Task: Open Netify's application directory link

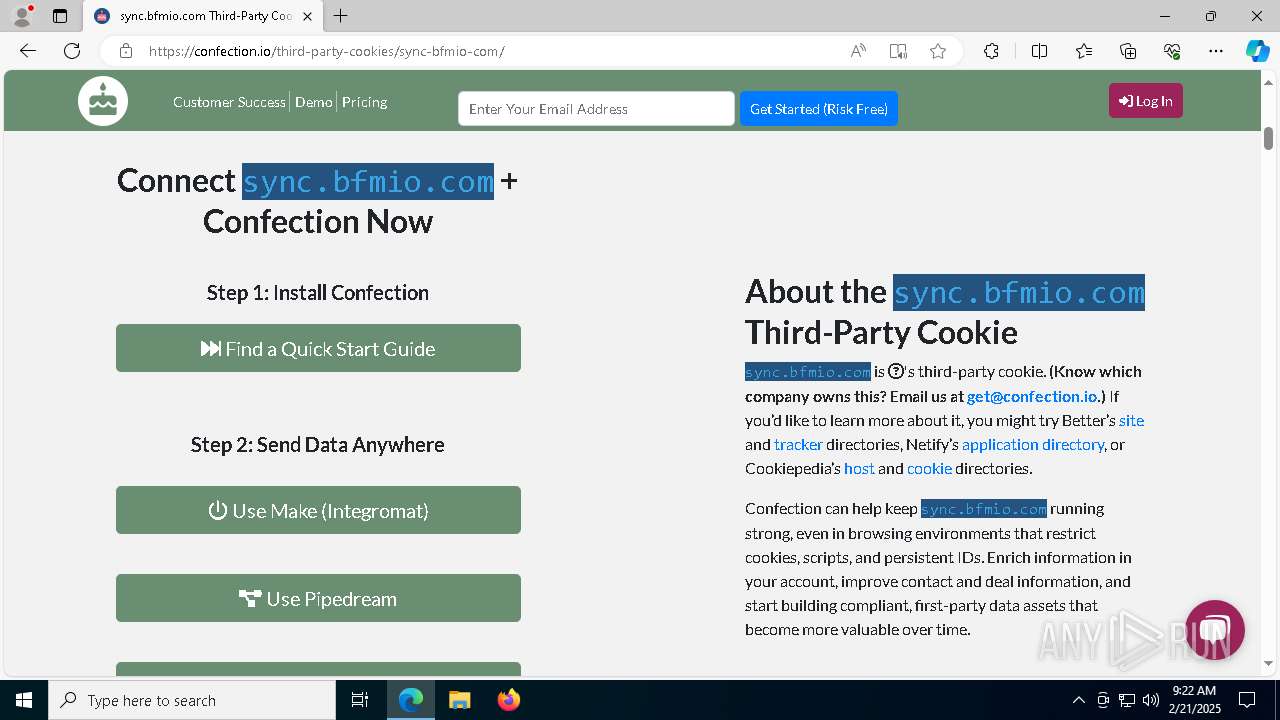Action: click(1033, 444)
